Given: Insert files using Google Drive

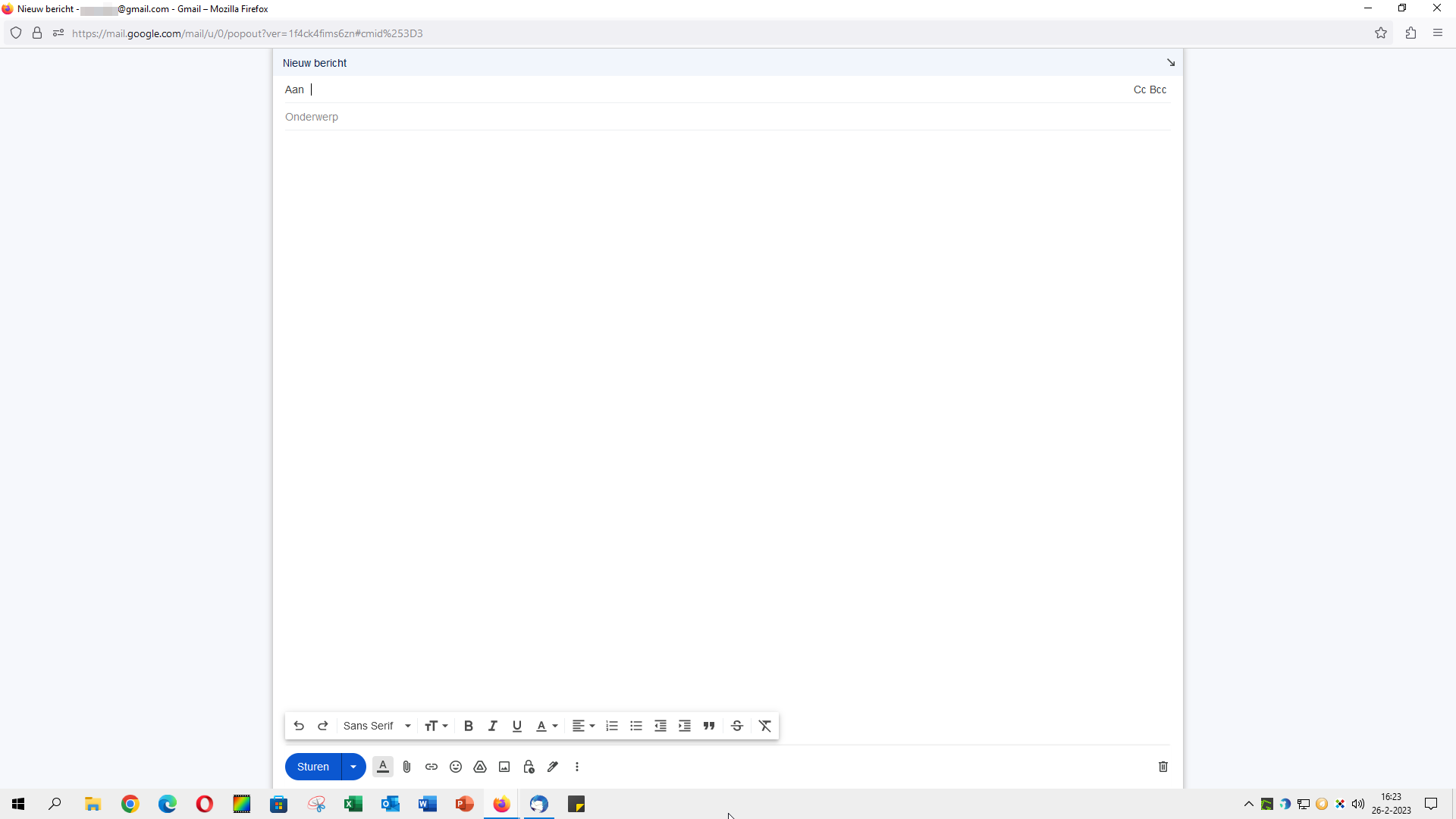Looking at the screenshot, I should point(479,767).
